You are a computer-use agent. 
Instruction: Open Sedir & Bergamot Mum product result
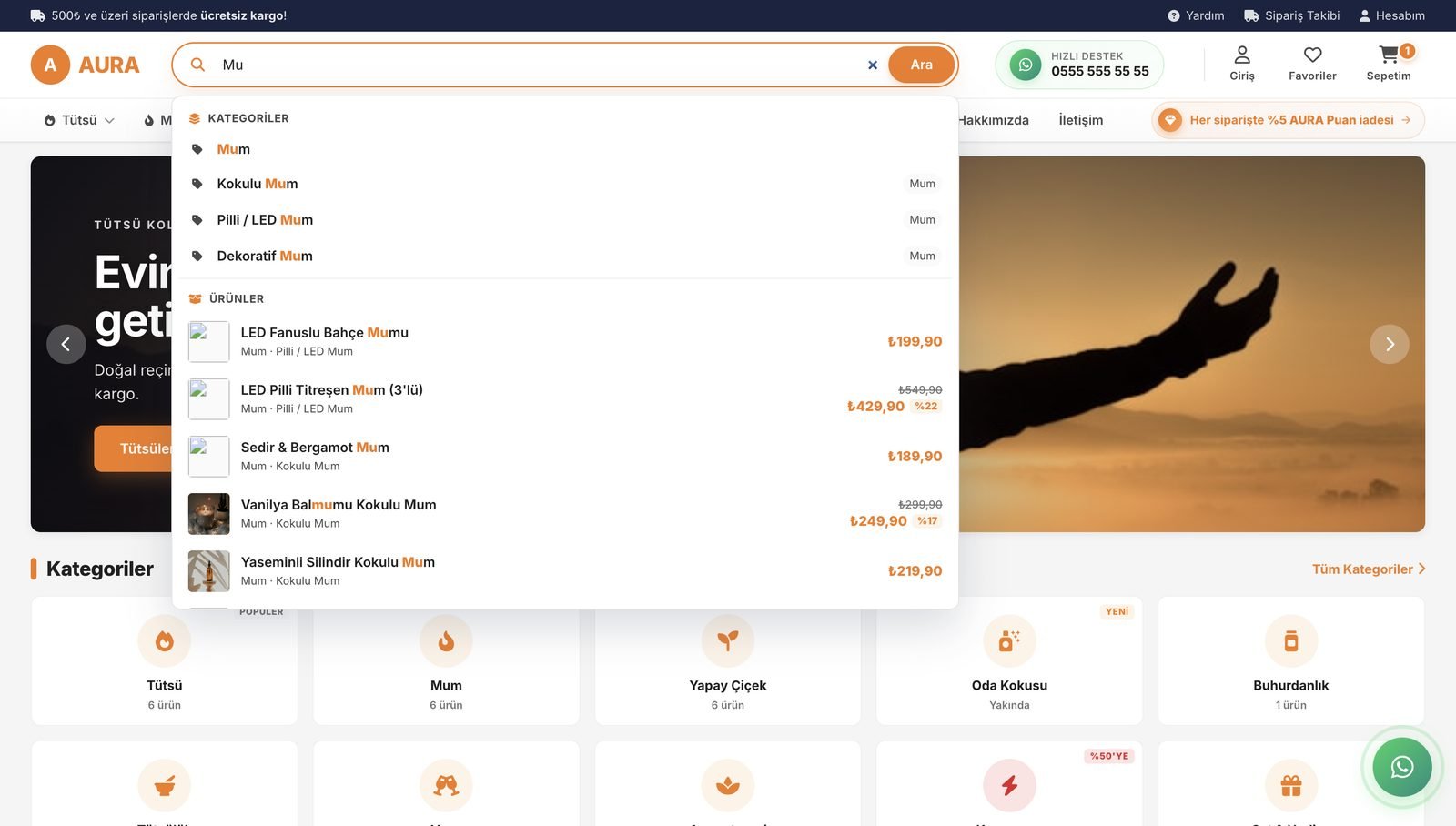(x=565, y=457)
